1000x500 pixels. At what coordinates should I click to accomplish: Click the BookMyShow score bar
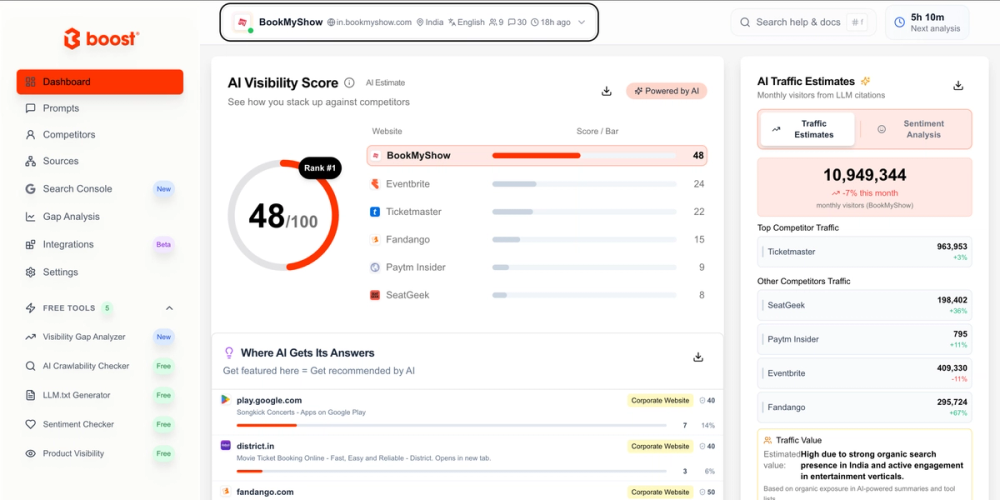point(584,156)
